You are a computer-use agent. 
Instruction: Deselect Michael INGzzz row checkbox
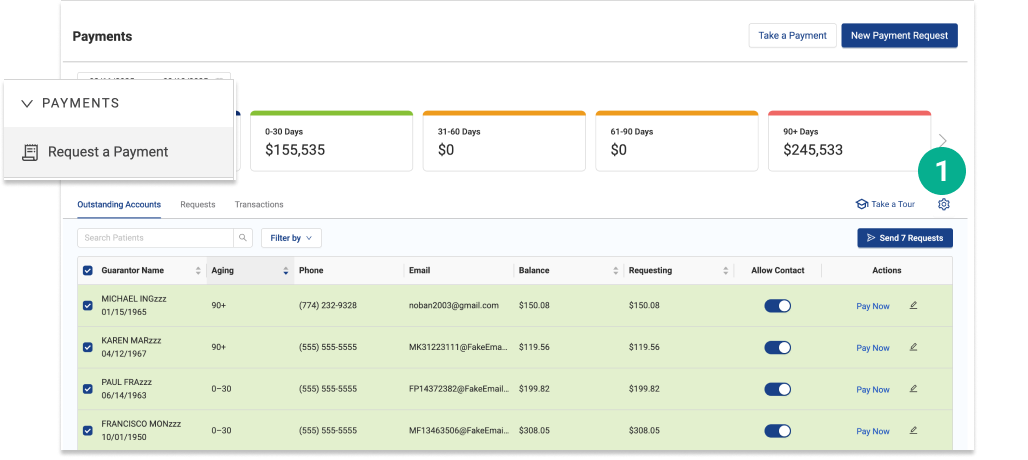click(x=88, y=305)
